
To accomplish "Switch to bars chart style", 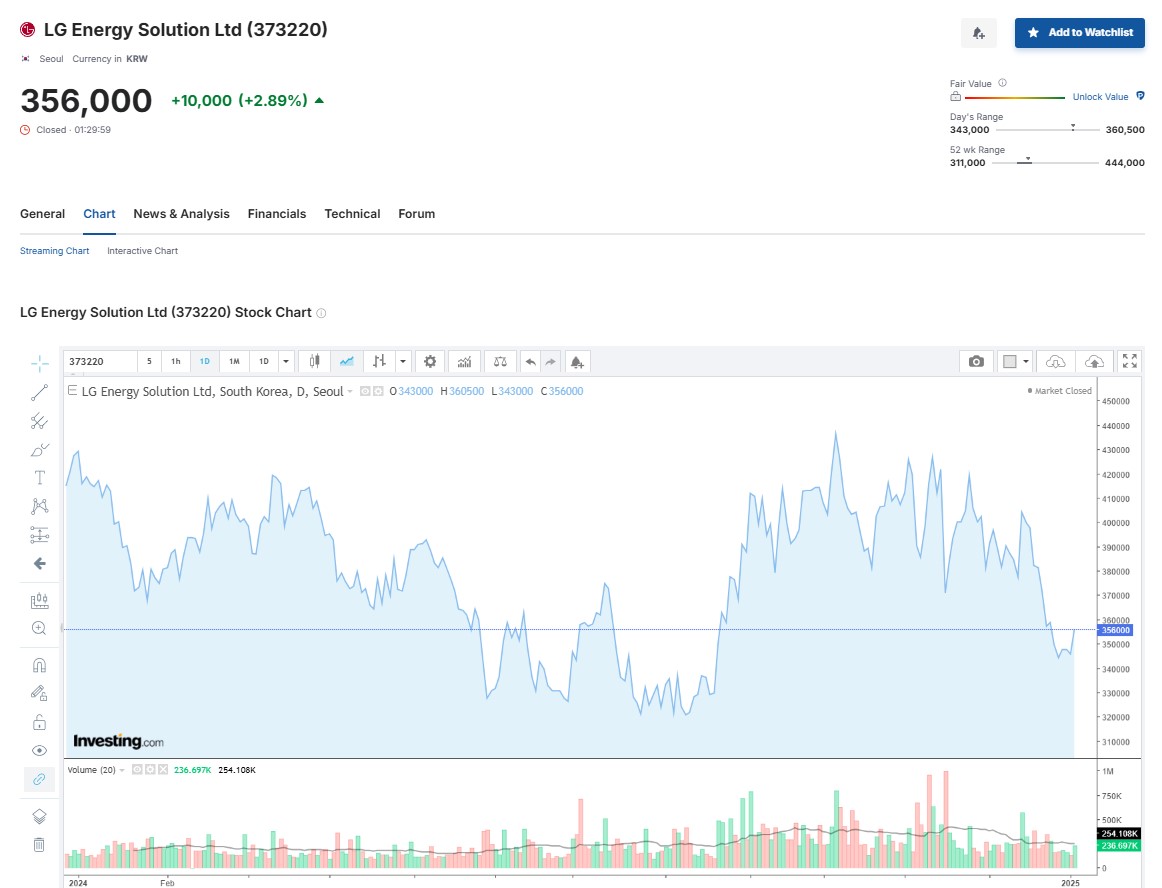I will click(379, 362).
